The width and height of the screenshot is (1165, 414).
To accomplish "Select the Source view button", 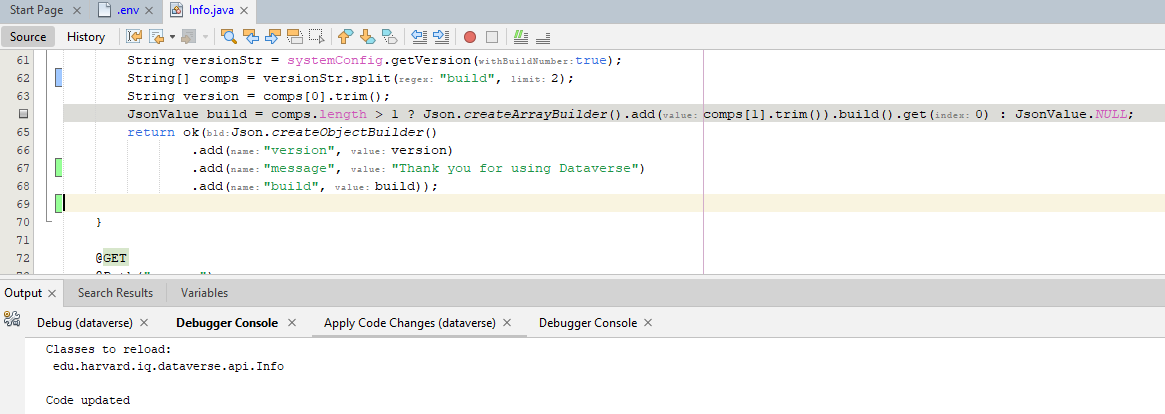I will tap(28, 37).
